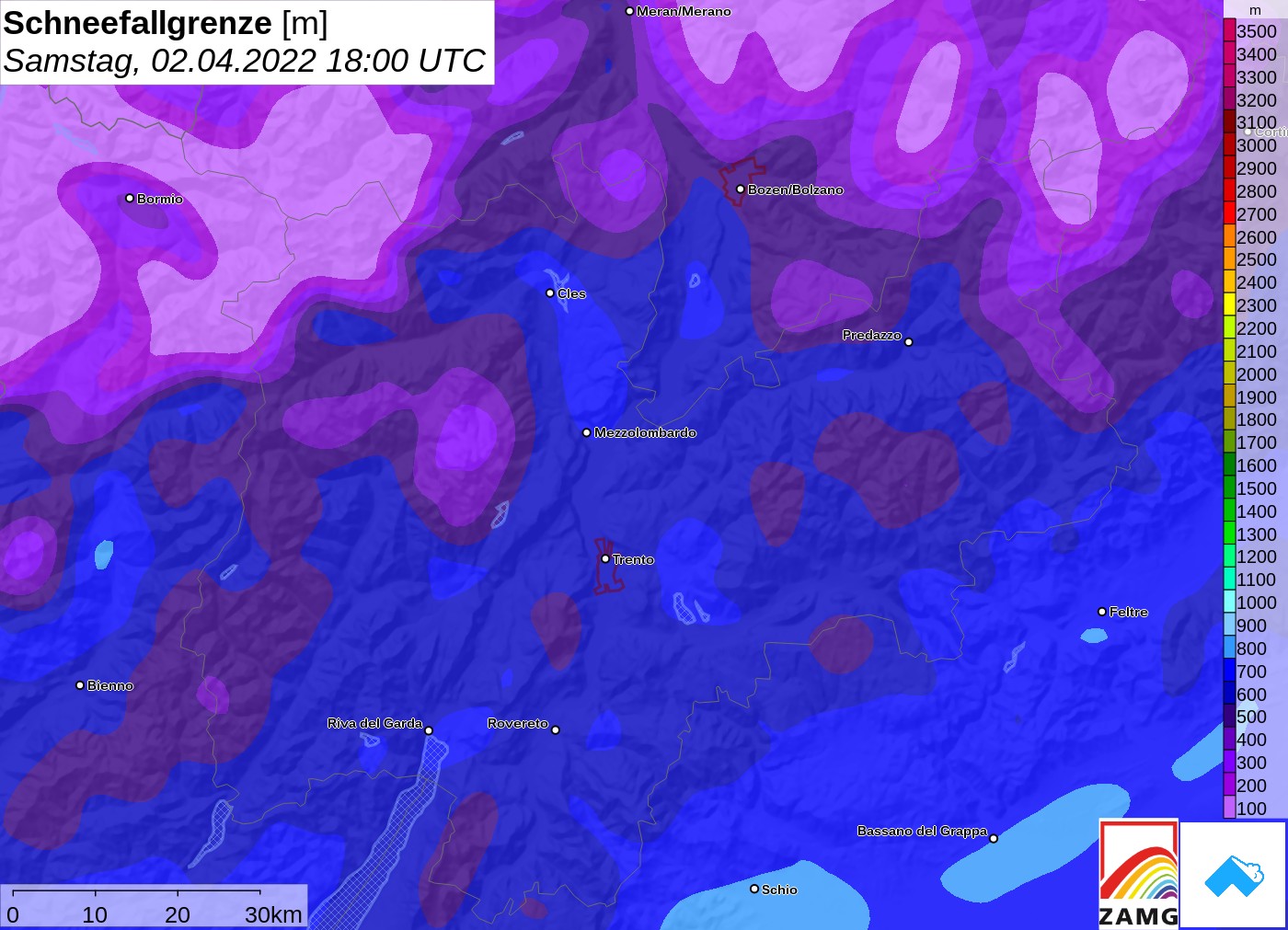
Task: Click the 700 blue legend swatch
Action: [x=1229, y=671]
